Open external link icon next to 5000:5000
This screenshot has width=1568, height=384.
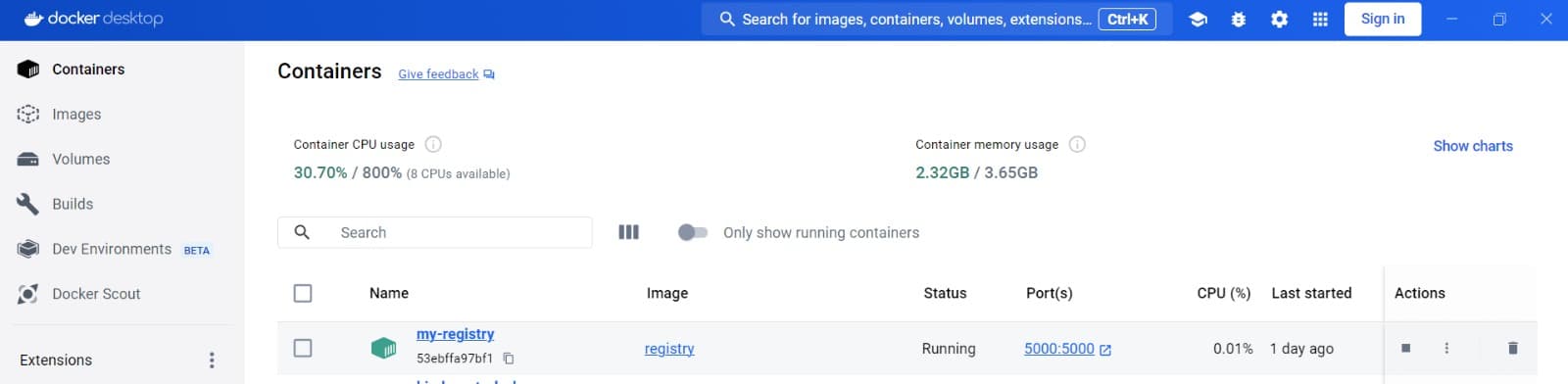pyautogui.click(x=1105, y=350)
